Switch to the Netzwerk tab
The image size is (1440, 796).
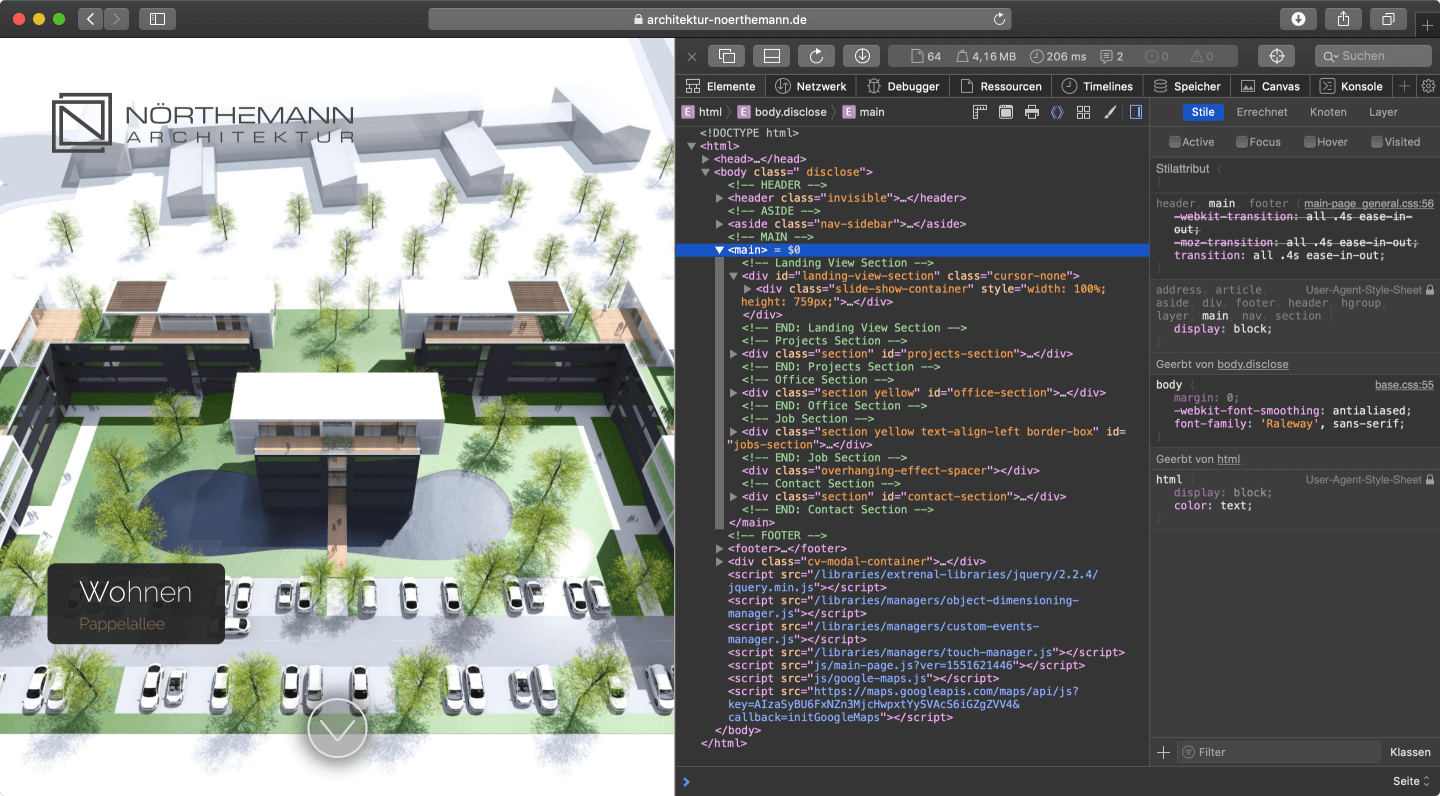tap(811, 86)
